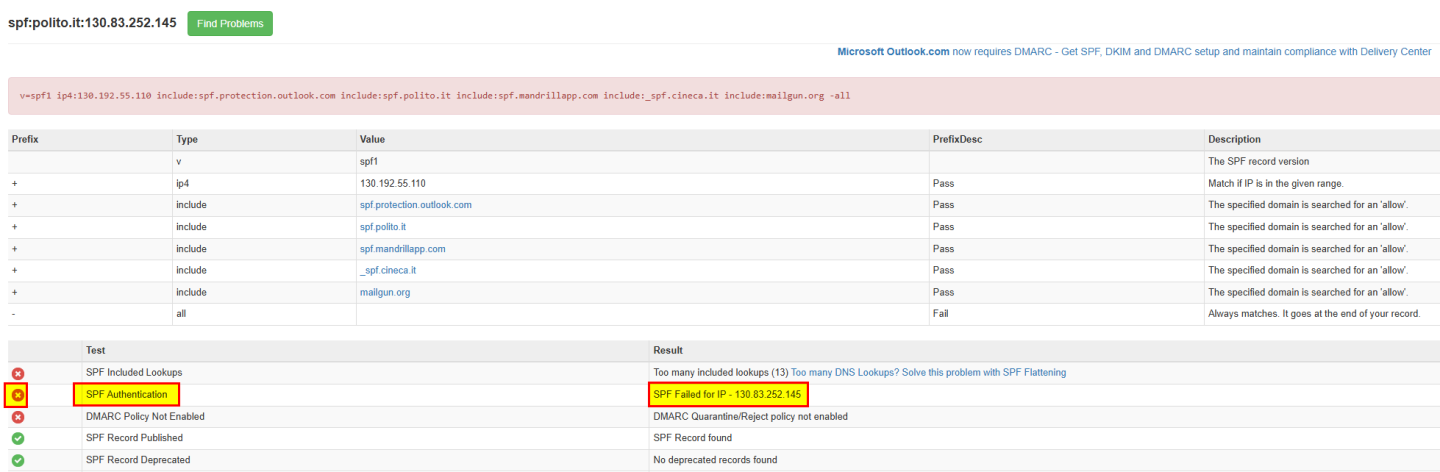
Task: Open the _spf.cineca.it link
Action: click(x=387, y=271)
